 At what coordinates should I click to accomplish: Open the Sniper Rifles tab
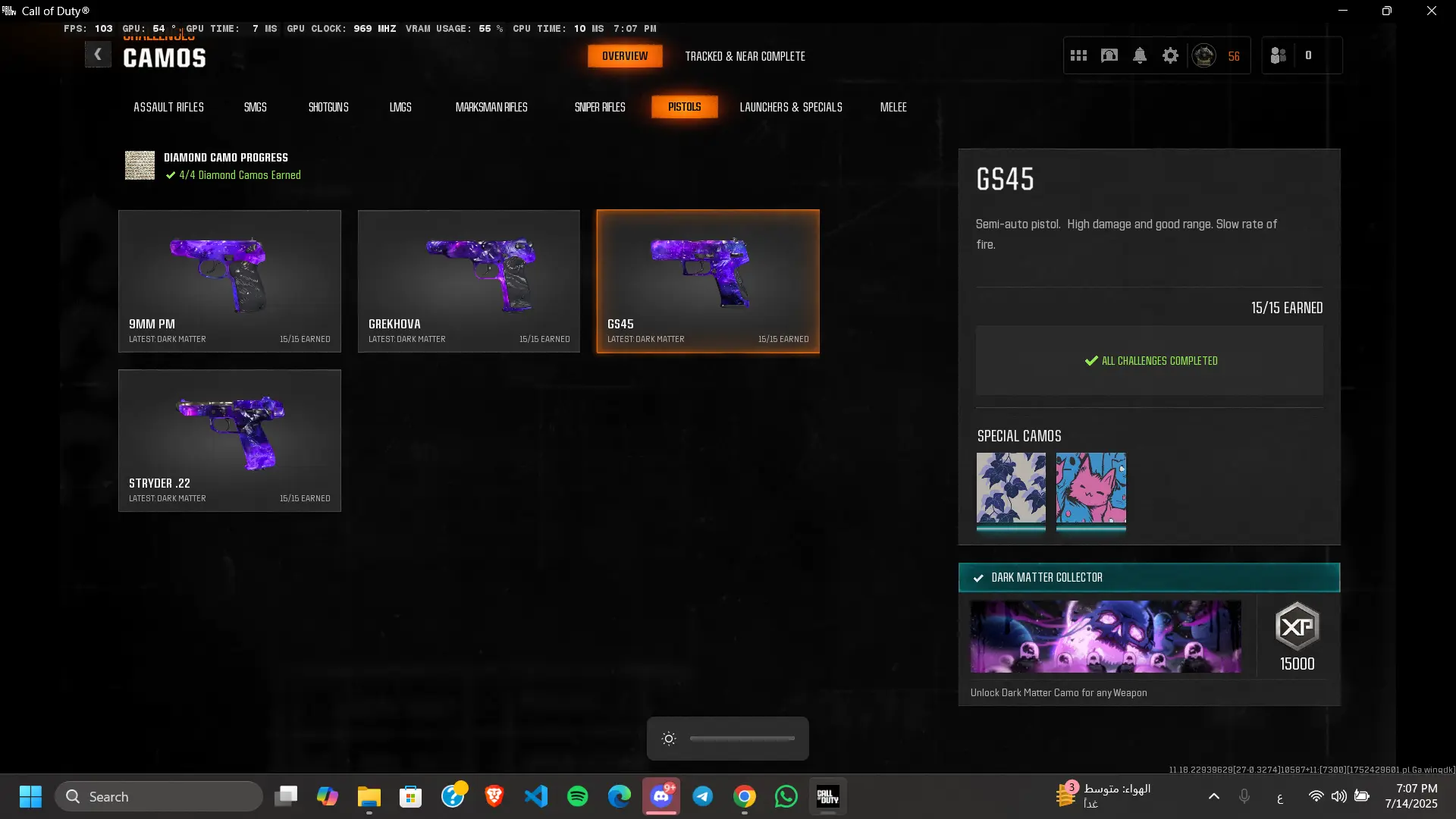coord(600,107)
